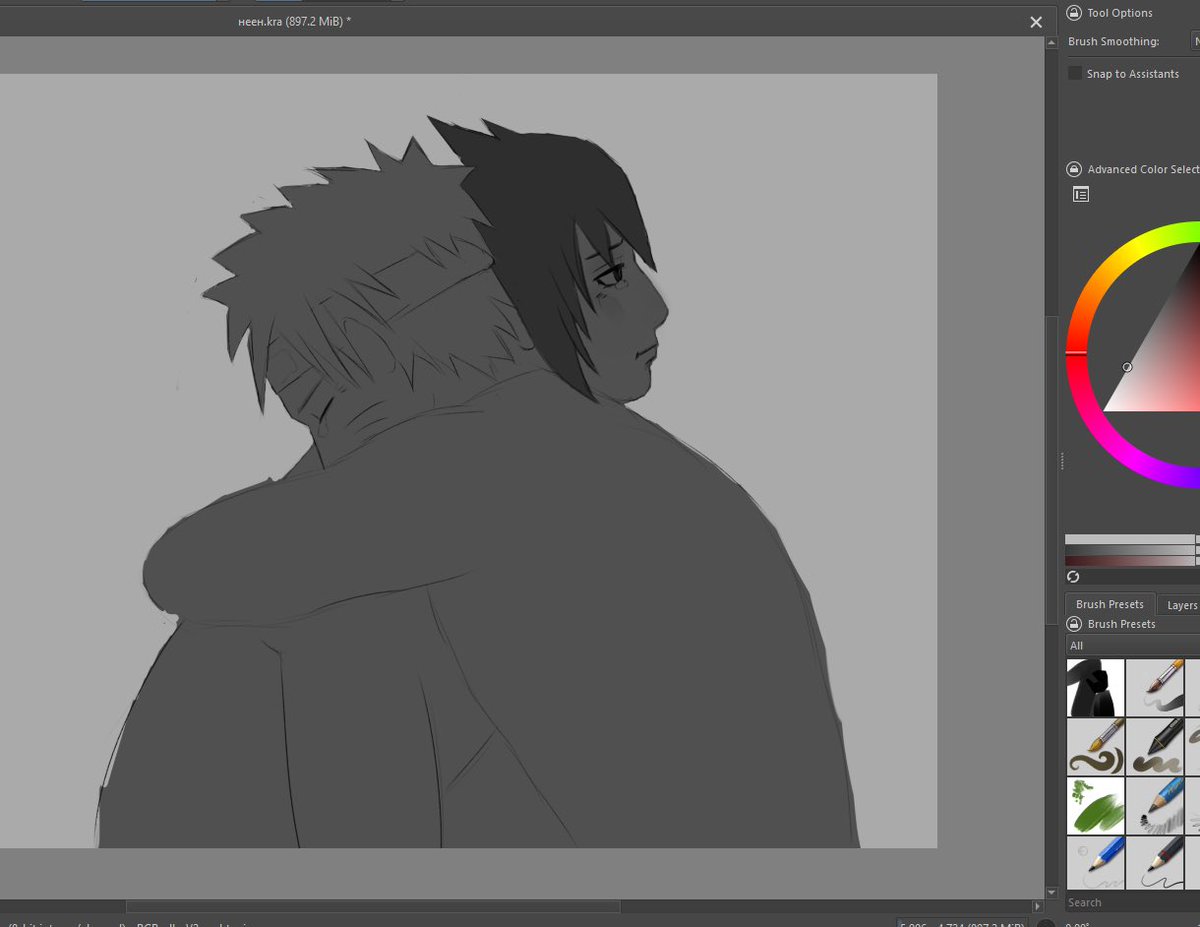Adjust the top gray shade slider
This screenshot has width=1200, height=927.
(1132, 540)
